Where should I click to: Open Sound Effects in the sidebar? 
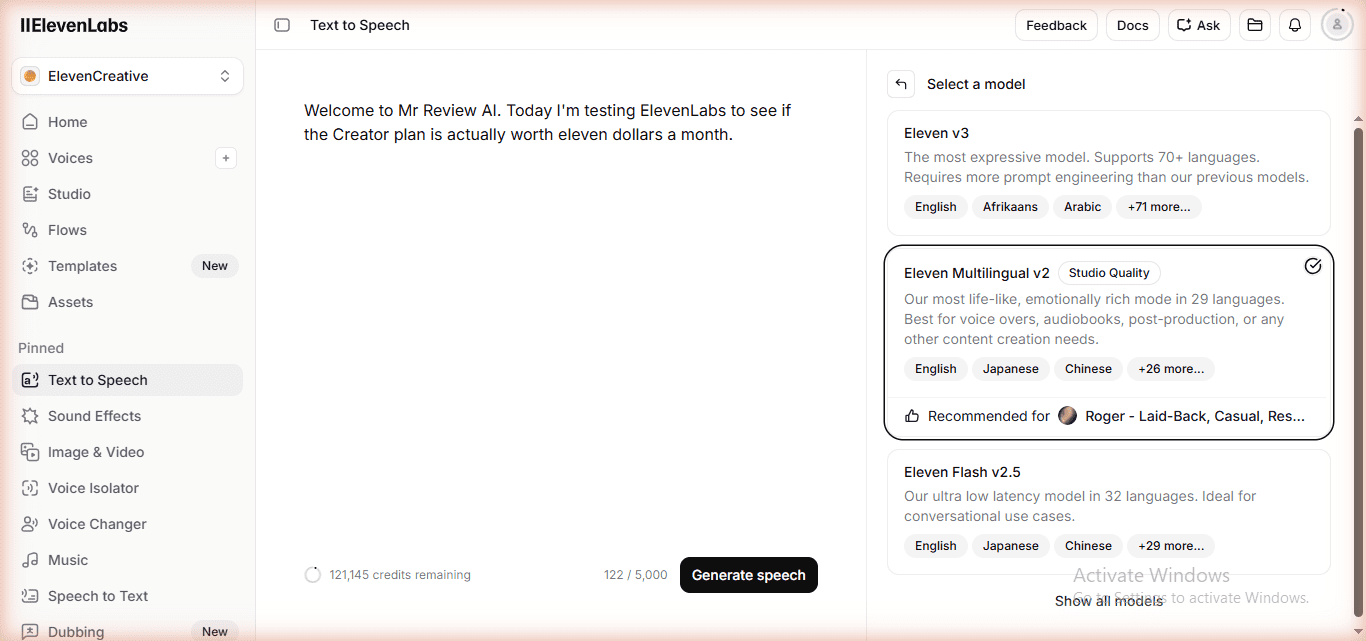127,416
